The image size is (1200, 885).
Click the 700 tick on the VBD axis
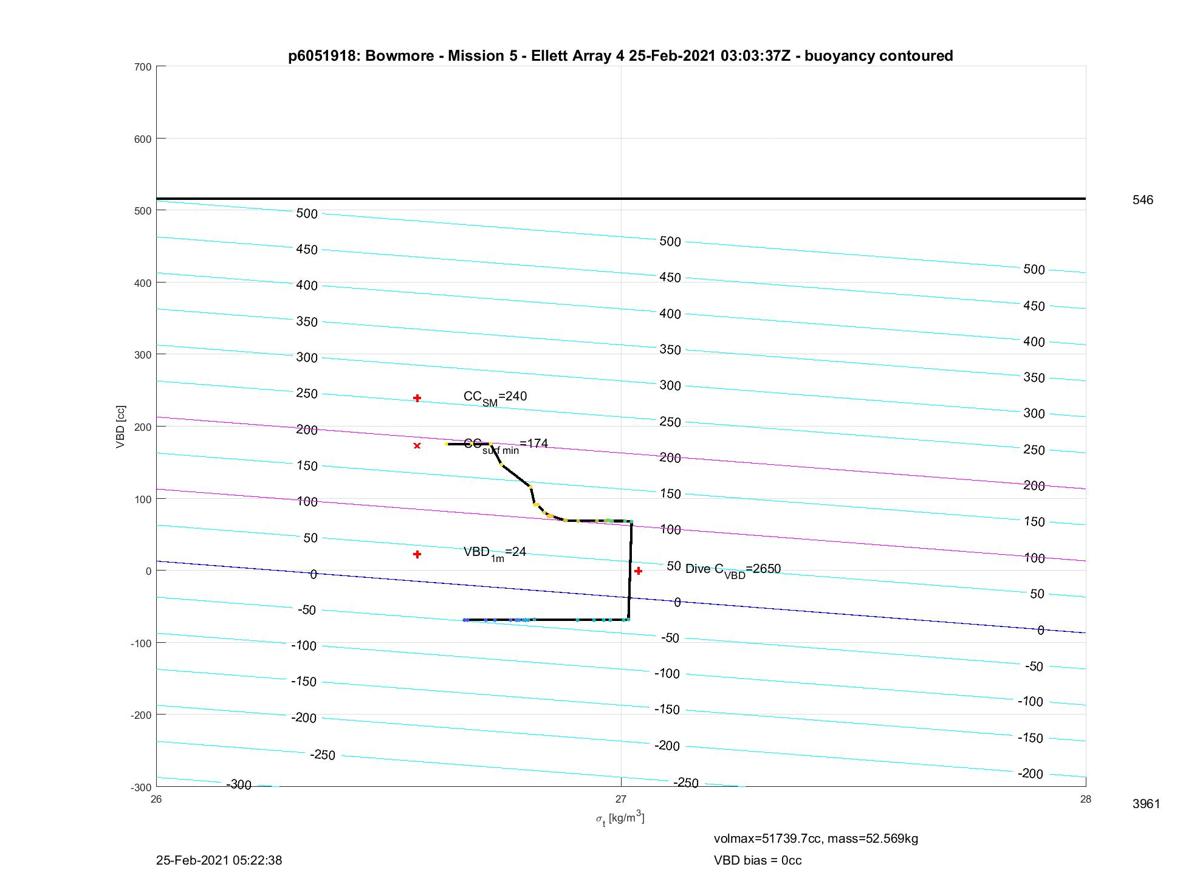click(142, 67)
